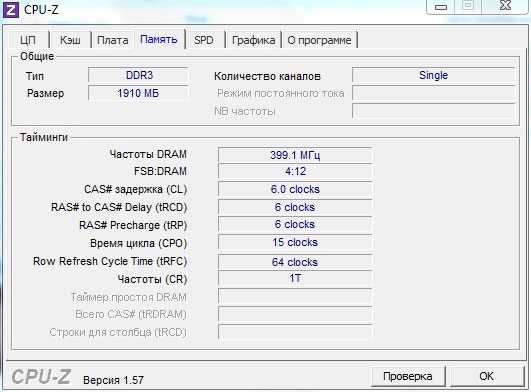Image resolution: width=531 pixels, height=392 pixels.
Task: Click the Частоты (CR) label
Action: click(152, 279)
